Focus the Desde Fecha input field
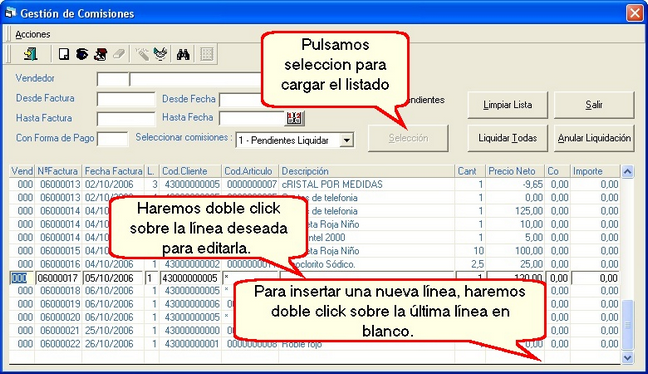The height and width of the screenshot is (374, 648). coord(241,99)
